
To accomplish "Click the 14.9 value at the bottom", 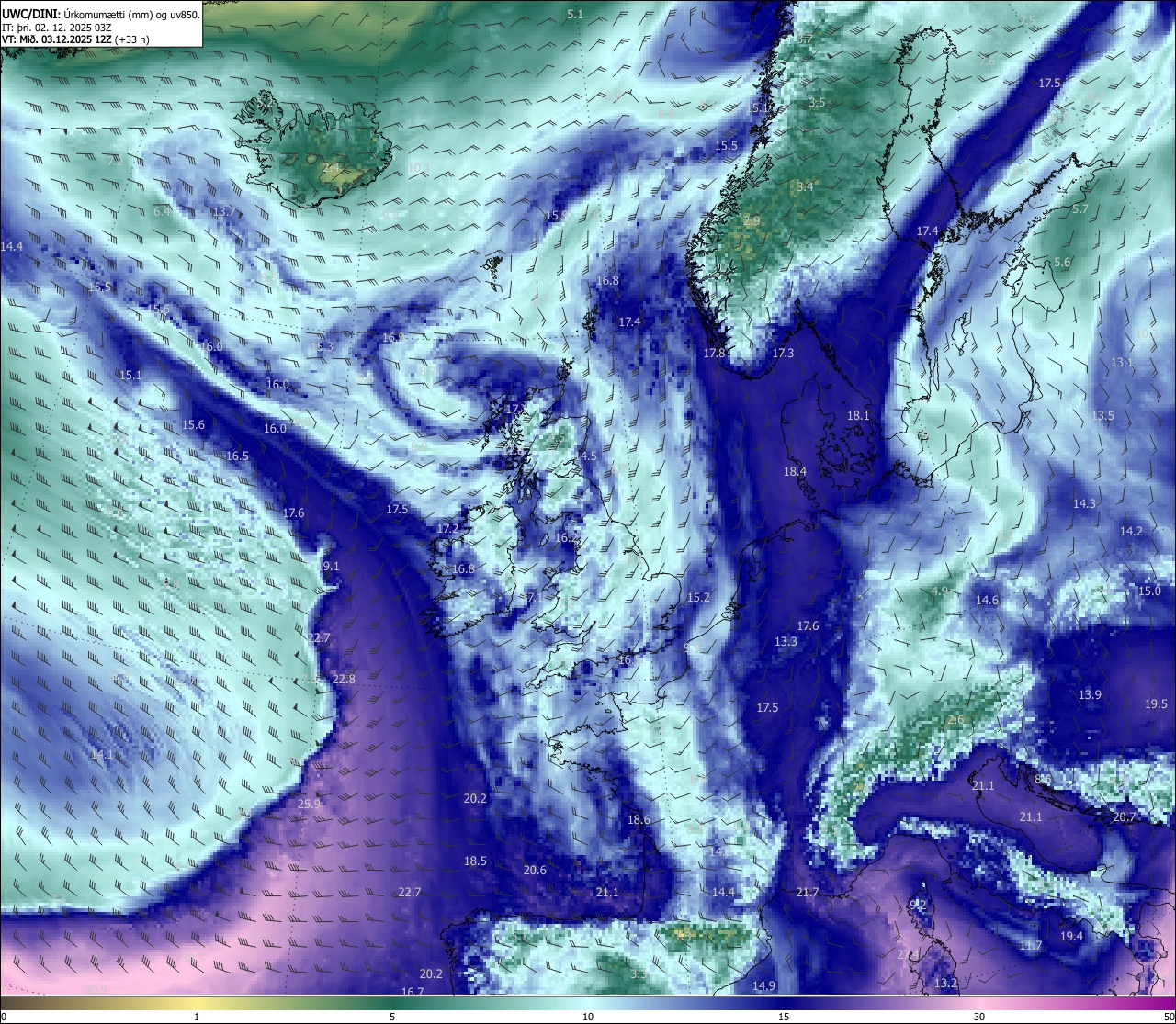I will (763, 985).
